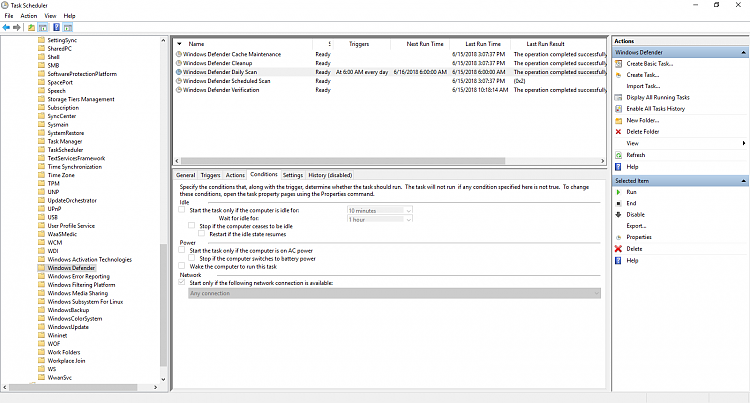Click the down arrow of the tree scrollbar
Screen dimensions: 750x403
click(163, 380)
